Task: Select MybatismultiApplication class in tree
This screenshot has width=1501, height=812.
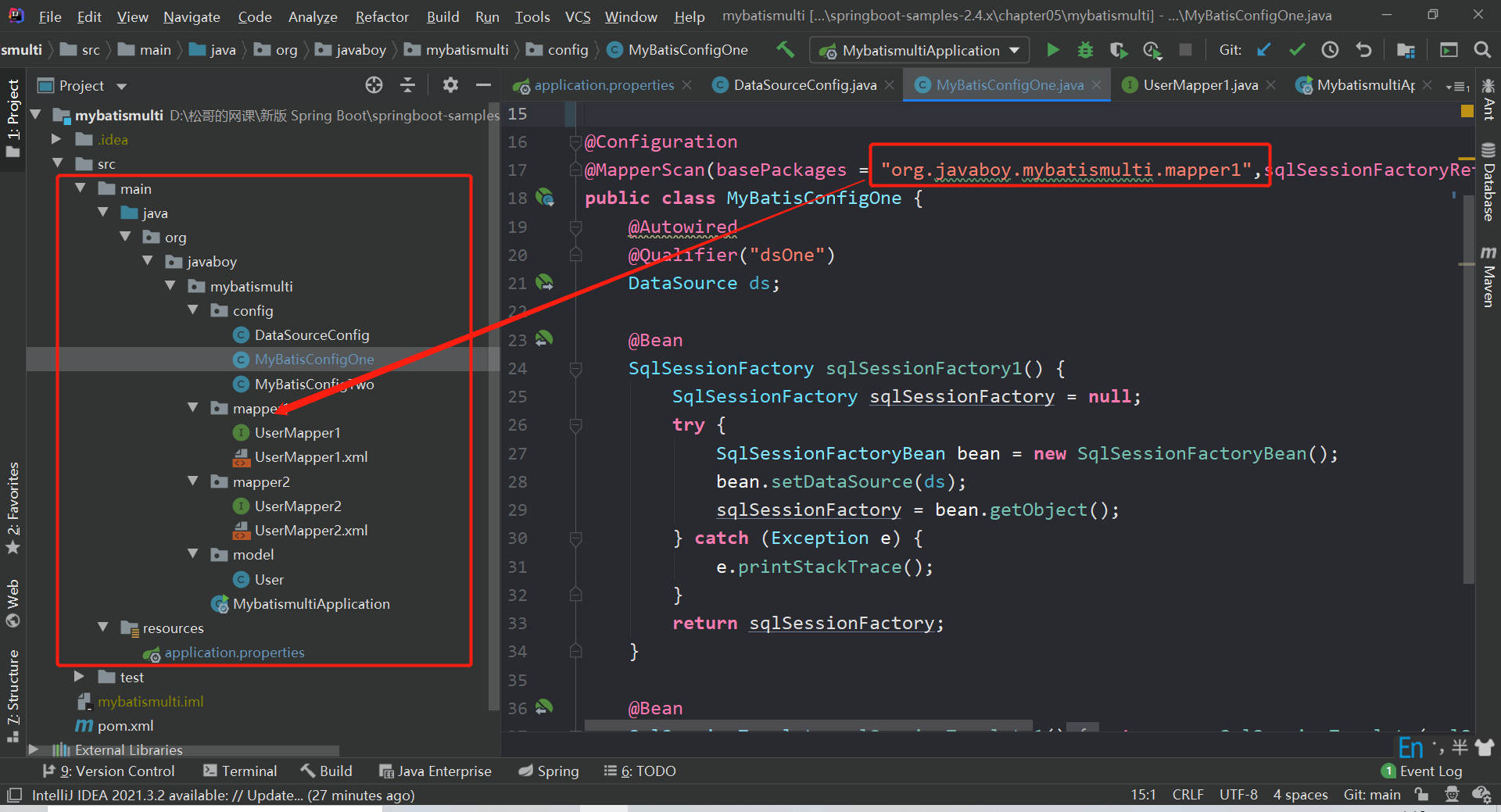Action: pos(300,603)
